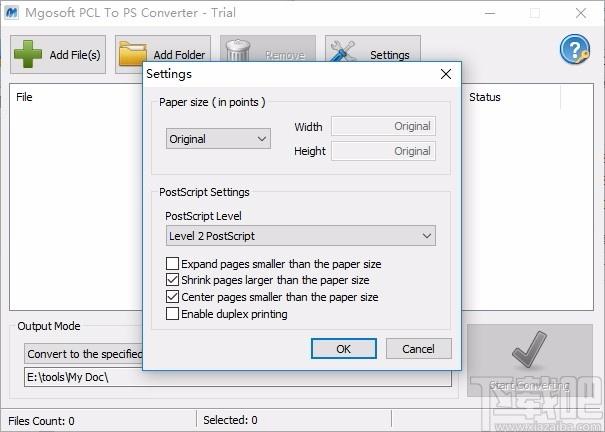This screenshot has height=432, width=605.
Task: Enable duplex printing checkbox
Action: coord(172,314)
